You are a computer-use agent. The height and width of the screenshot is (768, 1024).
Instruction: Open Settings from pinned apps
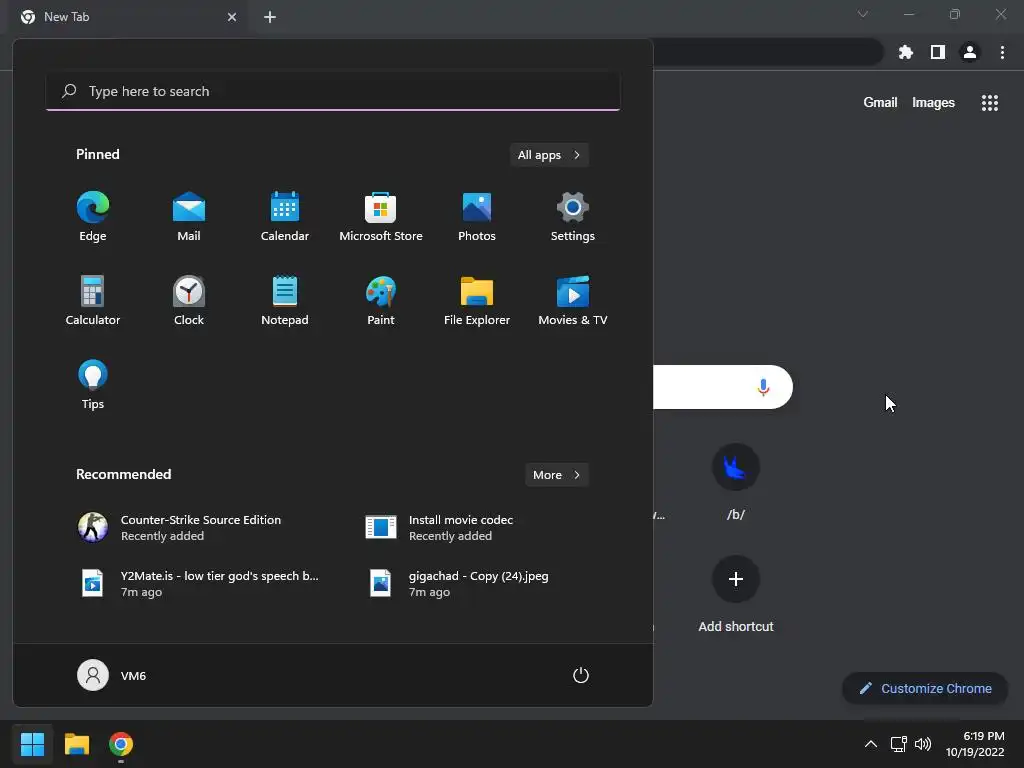[573, 217]
